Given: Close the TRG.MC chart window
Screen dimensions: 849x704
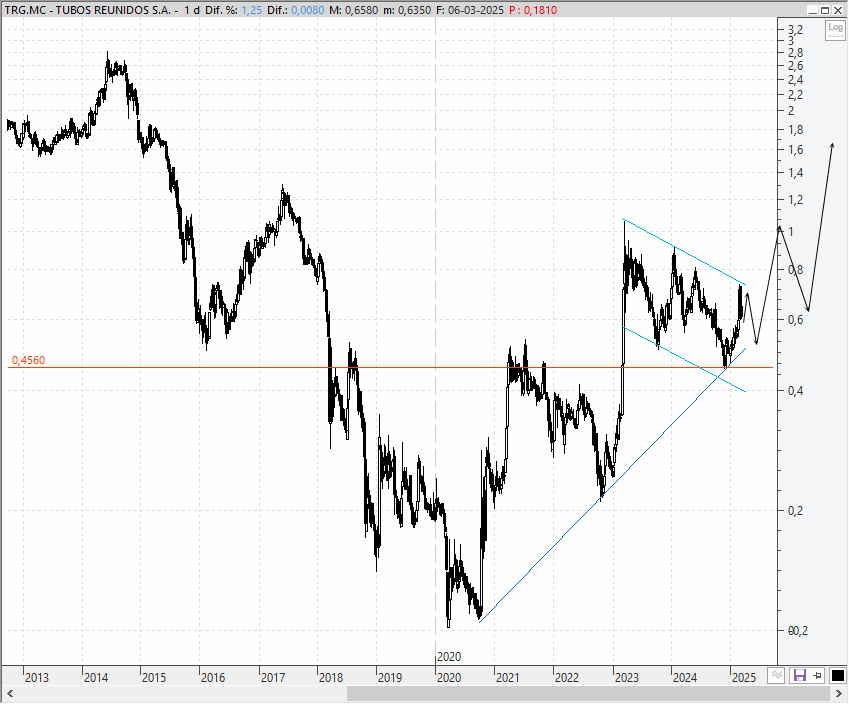Looking at the screenshot, I should [838, 10].
